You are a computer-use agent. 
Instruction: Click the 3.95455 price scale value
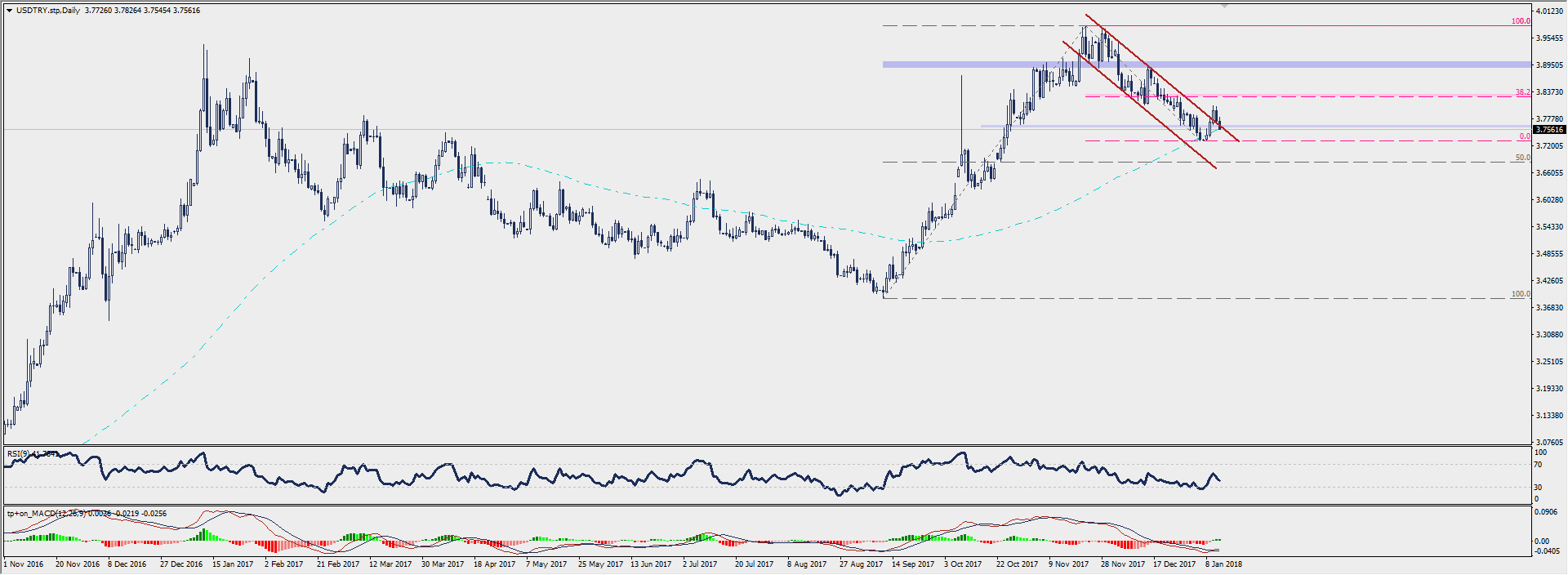(x=1549, y=38)
